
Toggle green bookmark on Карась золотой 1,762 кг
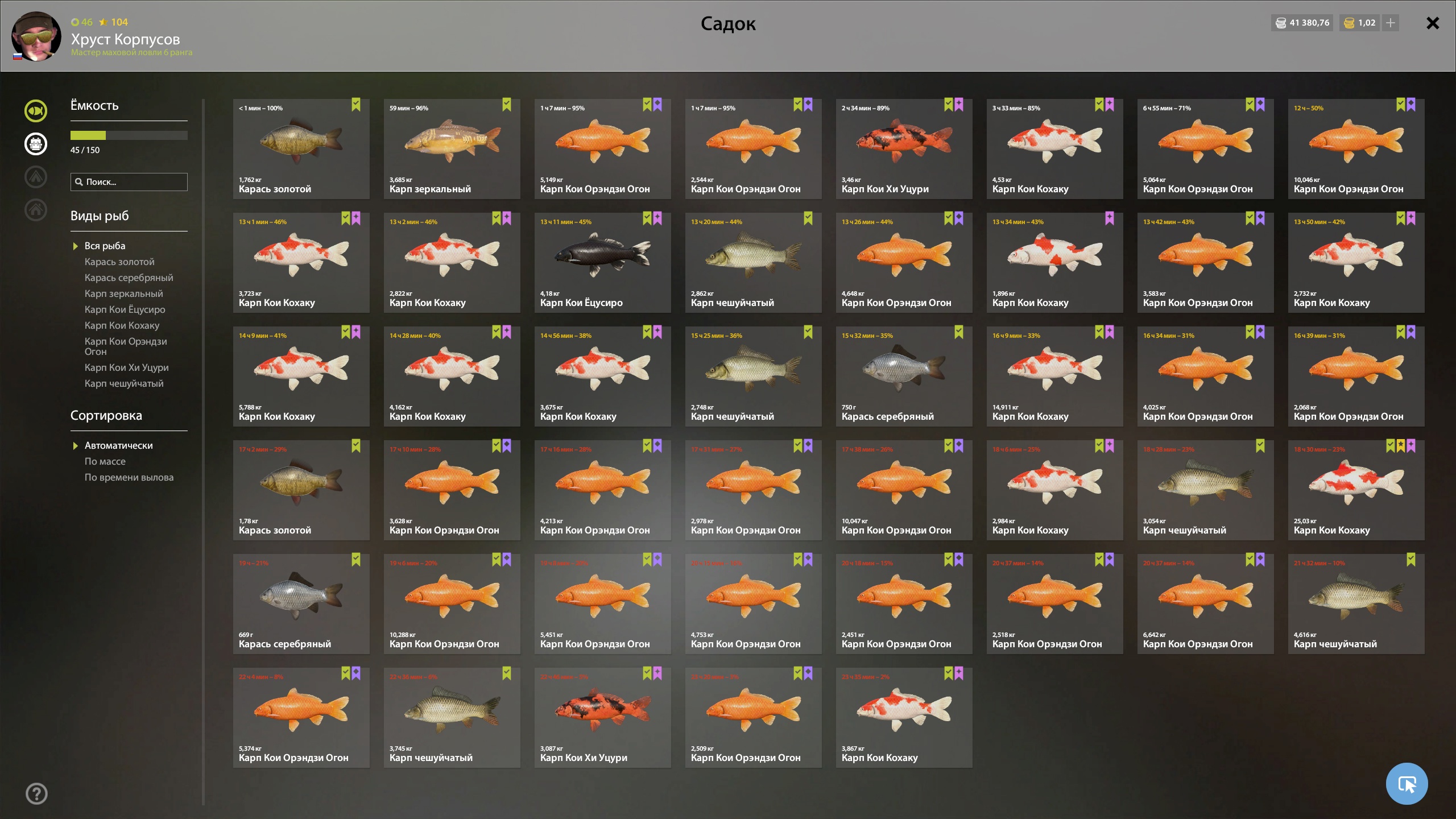tap(356, 105)
